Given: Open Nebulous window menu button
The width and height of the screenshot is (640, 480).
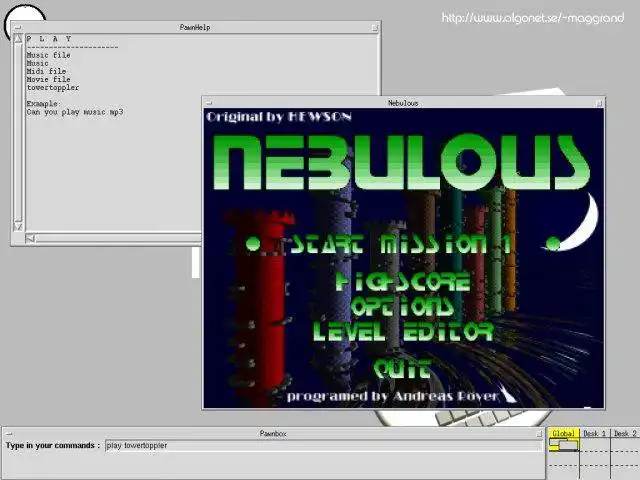Looking at the screenshot, I should tap(209, 103).
